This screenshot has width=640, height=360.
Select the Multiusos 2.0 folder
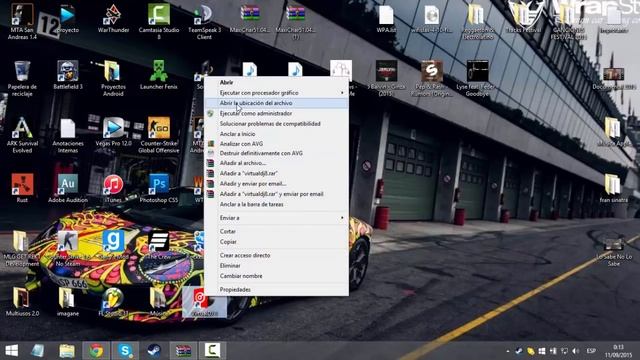tap(22, 302)
